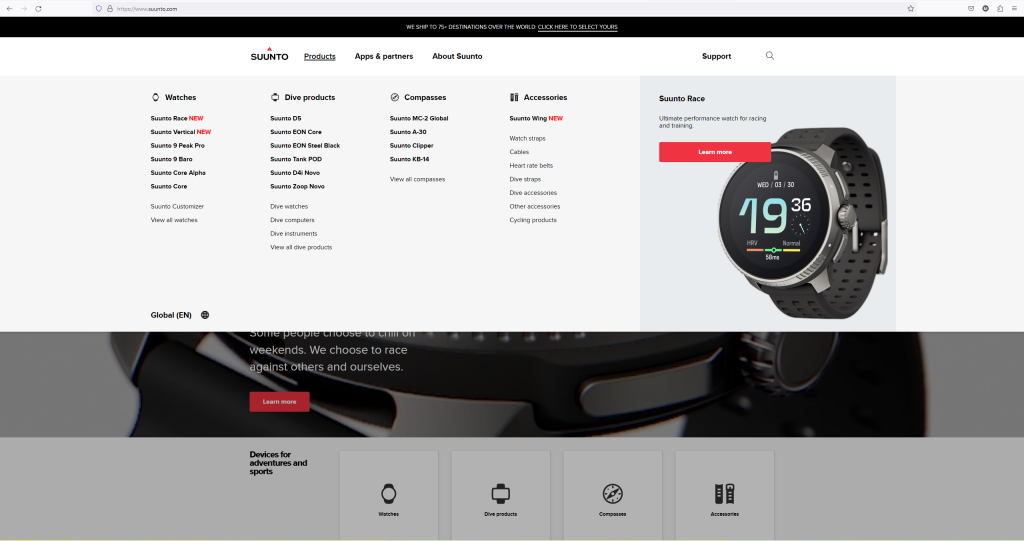Open Suunto Vertical NEW link
This screenshot has height=541, width=1024.
(x=181, y=132)
